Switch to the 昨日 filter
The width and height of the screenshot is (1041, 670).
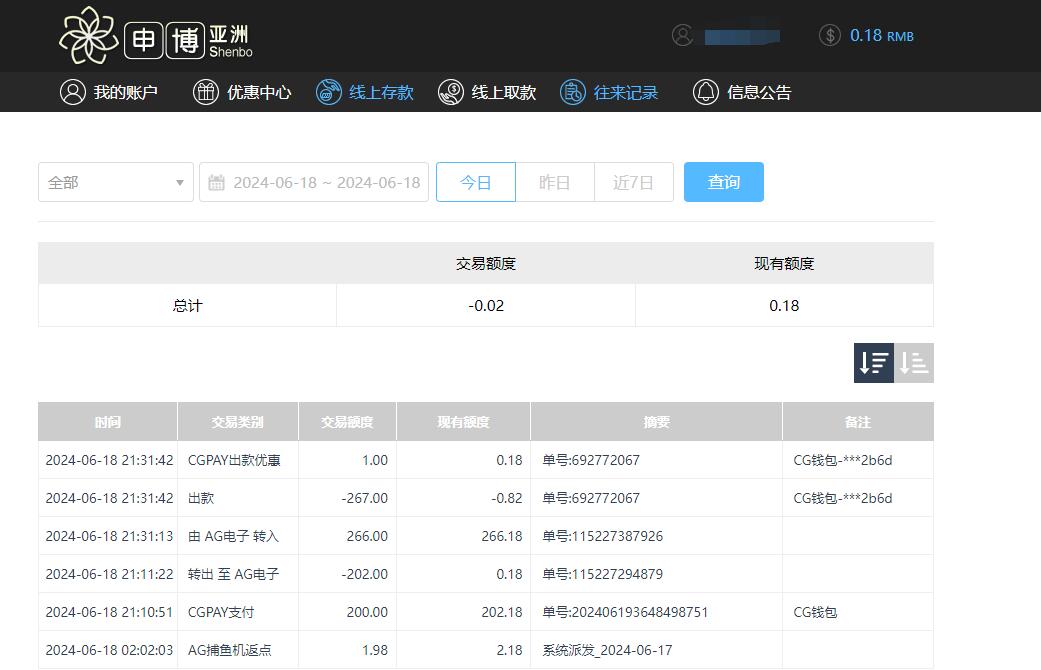[x=554, y=182]
